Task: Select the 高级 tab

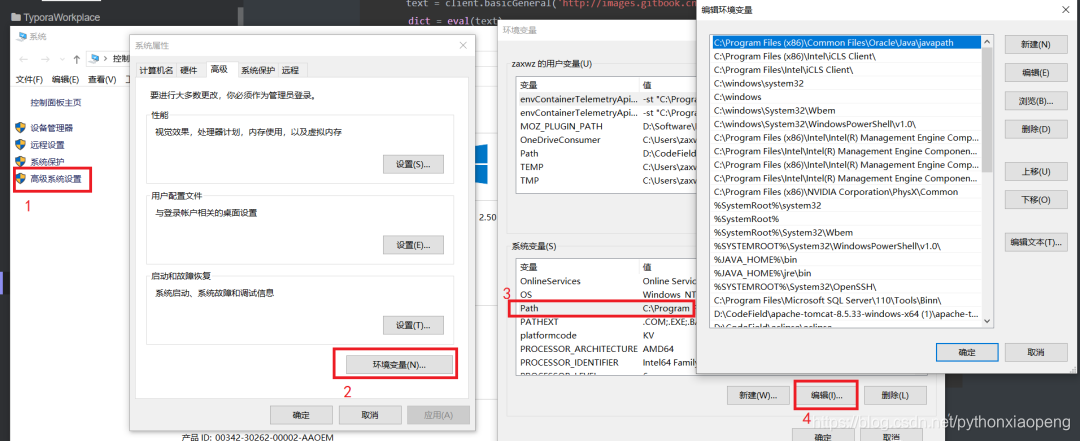Action: tap(220, 69)
